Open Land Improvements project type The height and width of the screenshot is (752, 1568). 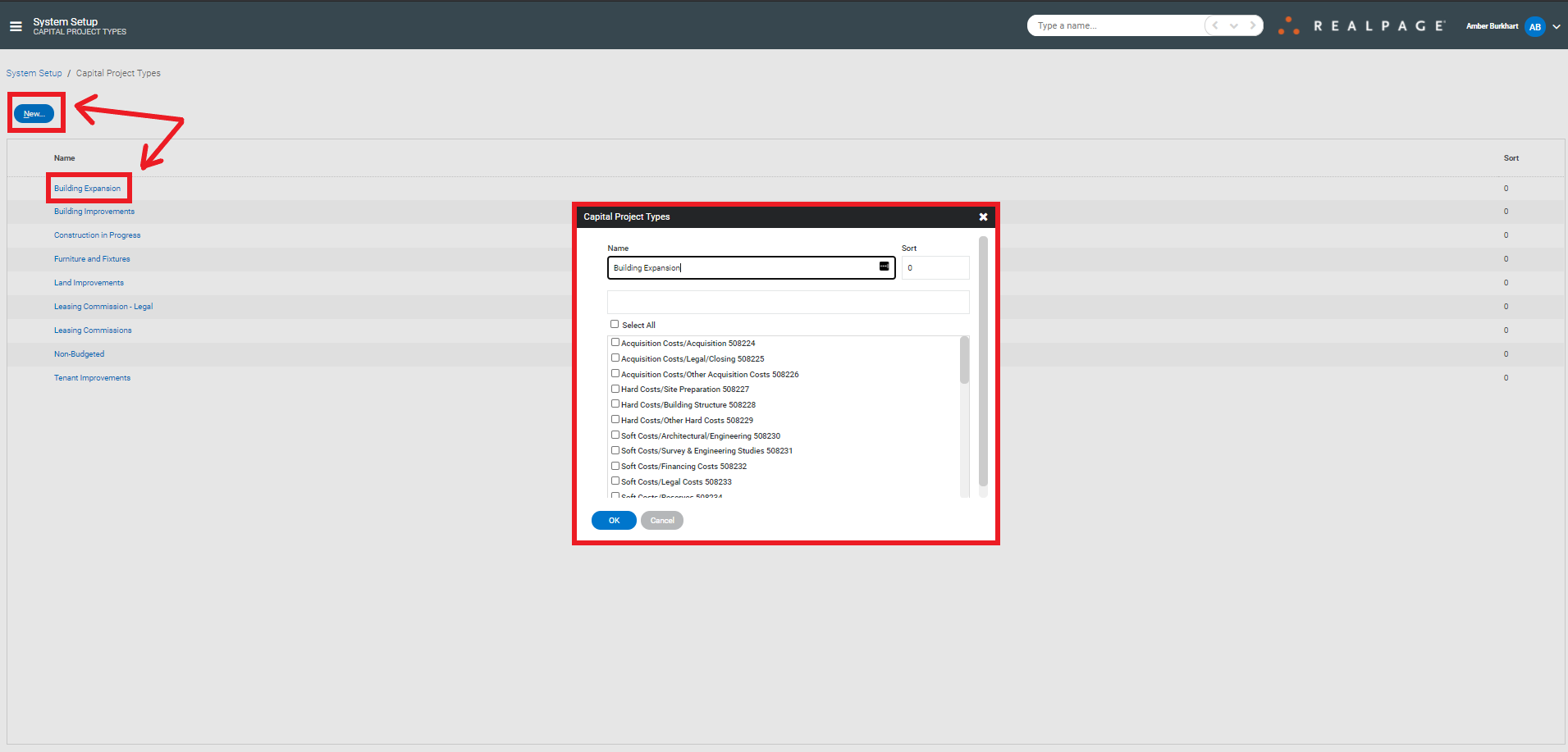pyautogui.click(x=89, y=283)
